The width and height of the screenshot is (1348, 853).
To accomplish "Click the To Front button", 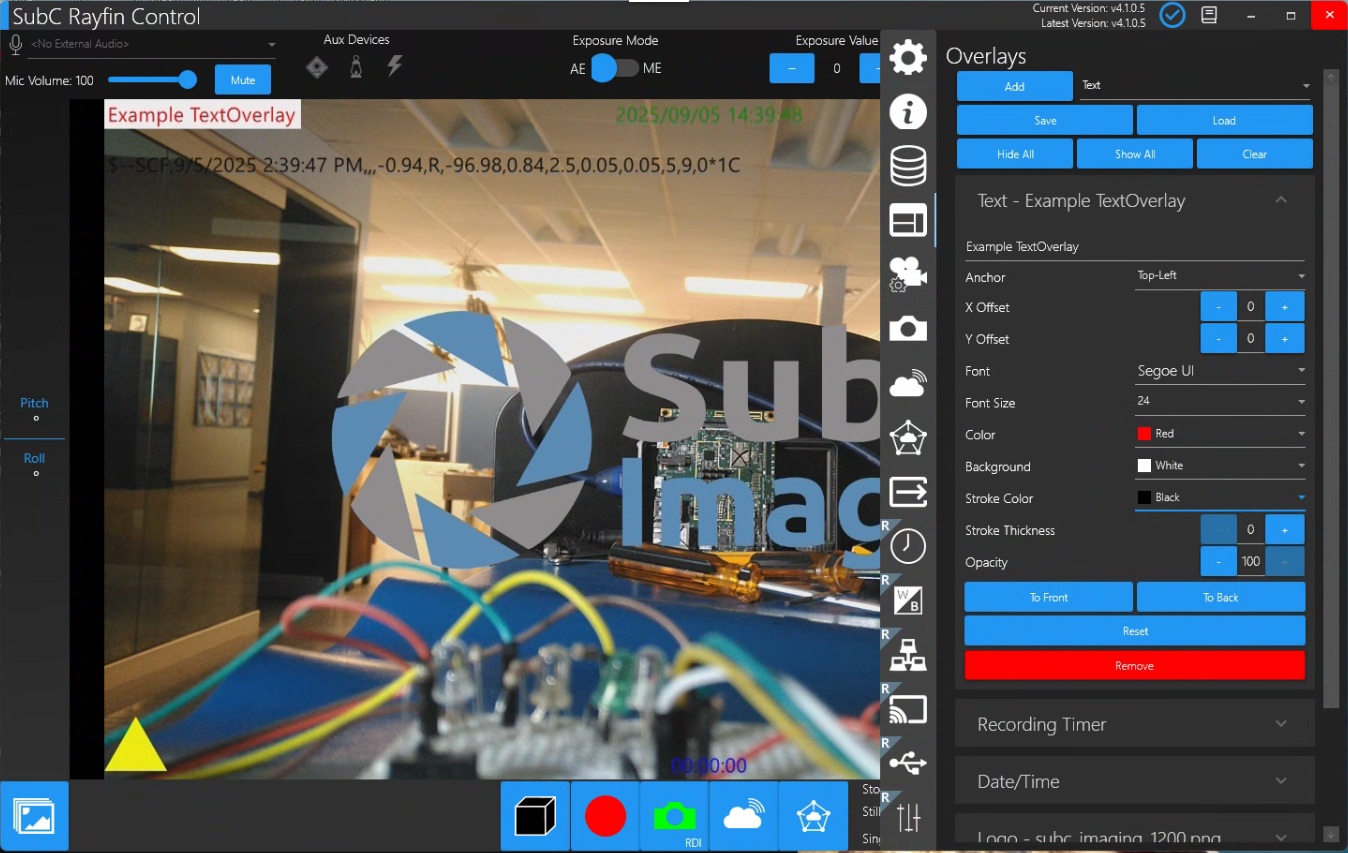I will (x=1048, y=597).
